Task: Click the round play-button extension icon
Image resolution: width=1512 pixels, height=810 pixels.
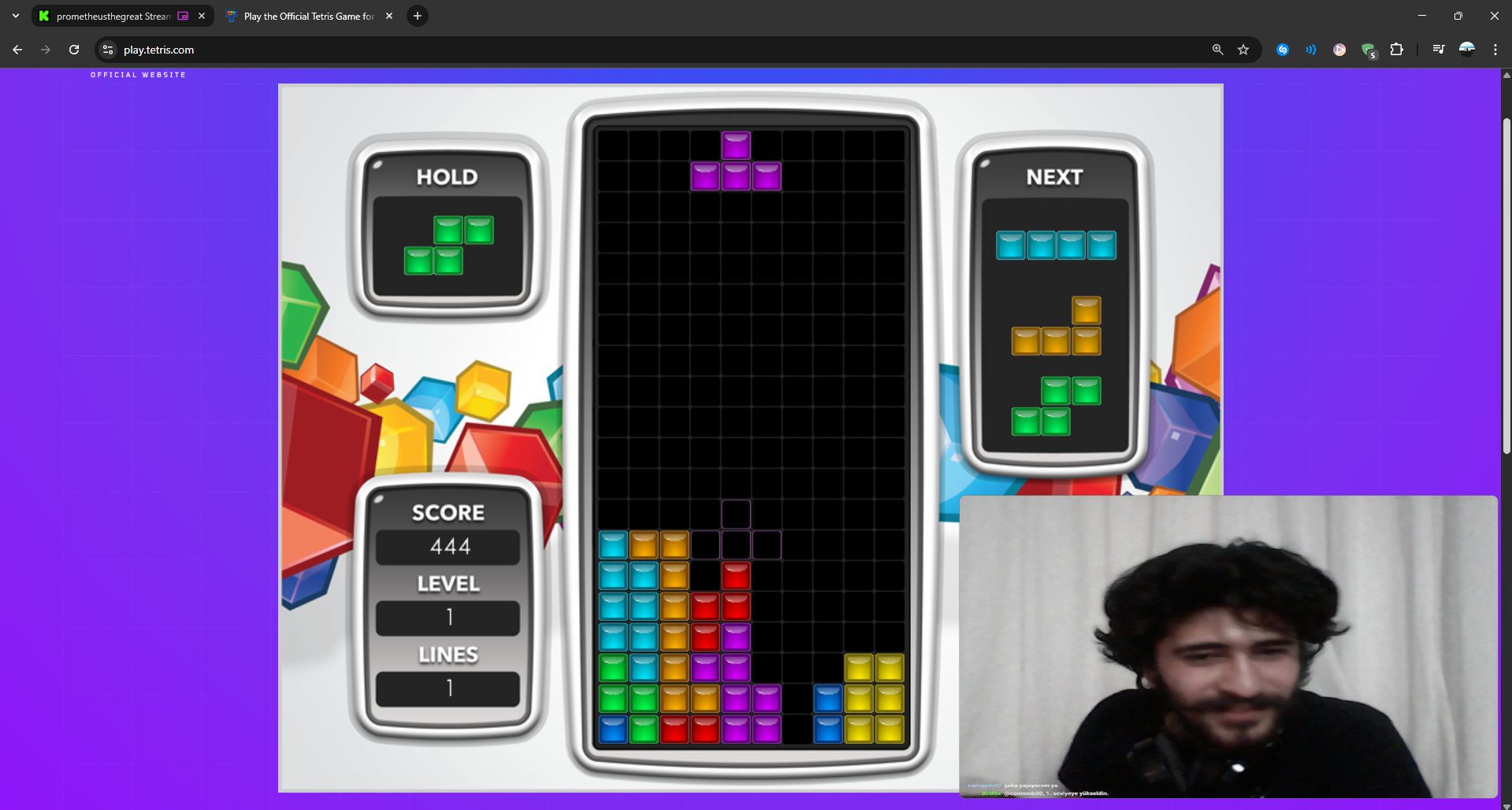Action: [x=1339, y=50]
